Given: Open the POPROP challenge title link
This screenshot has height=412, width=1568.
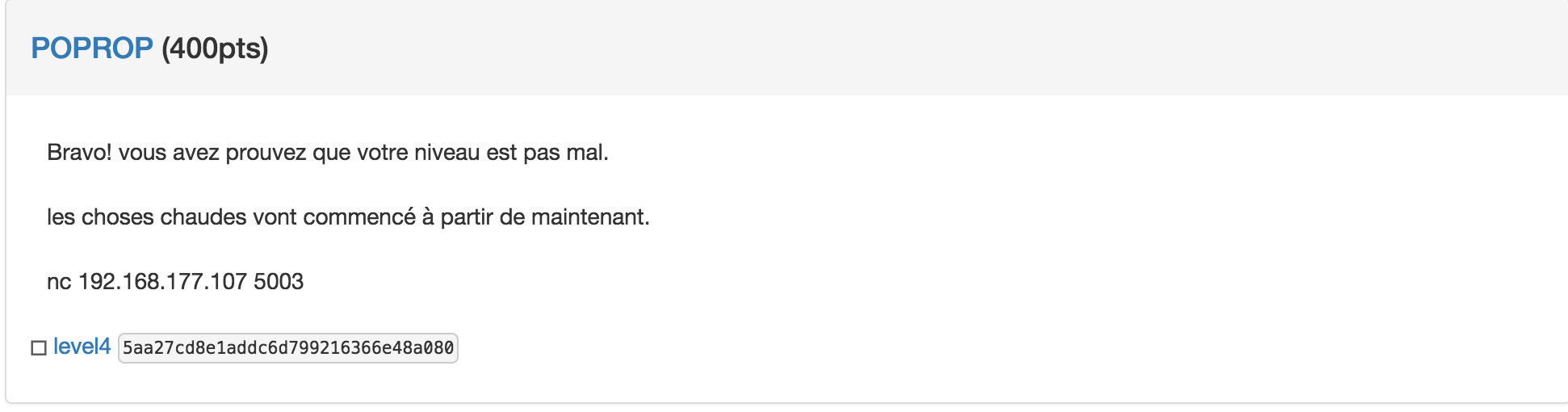Looking at the screenshot, I should (91, 48).
